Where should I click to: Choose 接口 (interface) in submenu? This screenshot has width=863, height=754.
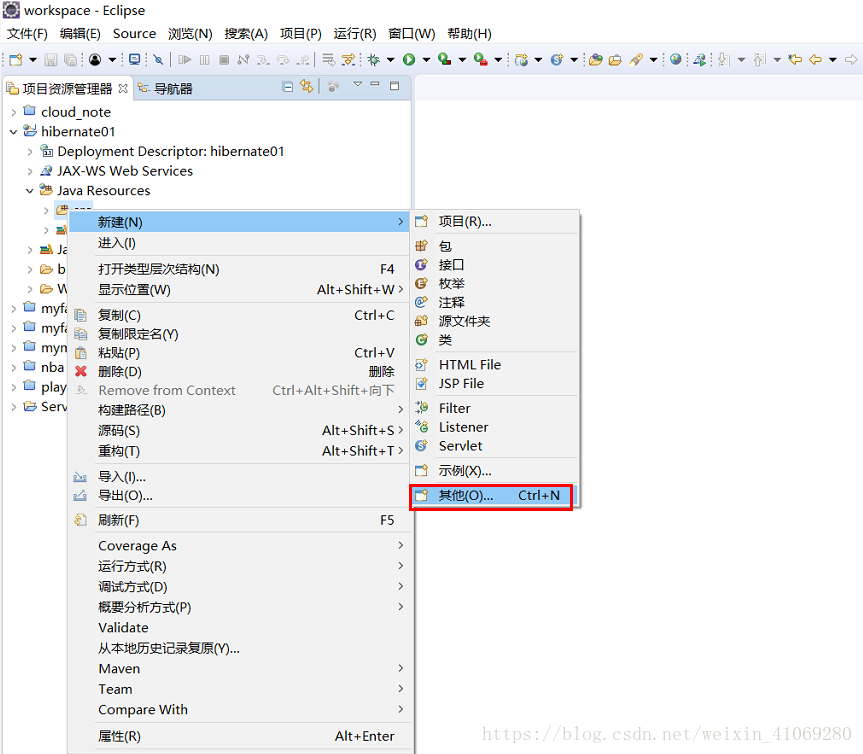pos(496,265)
